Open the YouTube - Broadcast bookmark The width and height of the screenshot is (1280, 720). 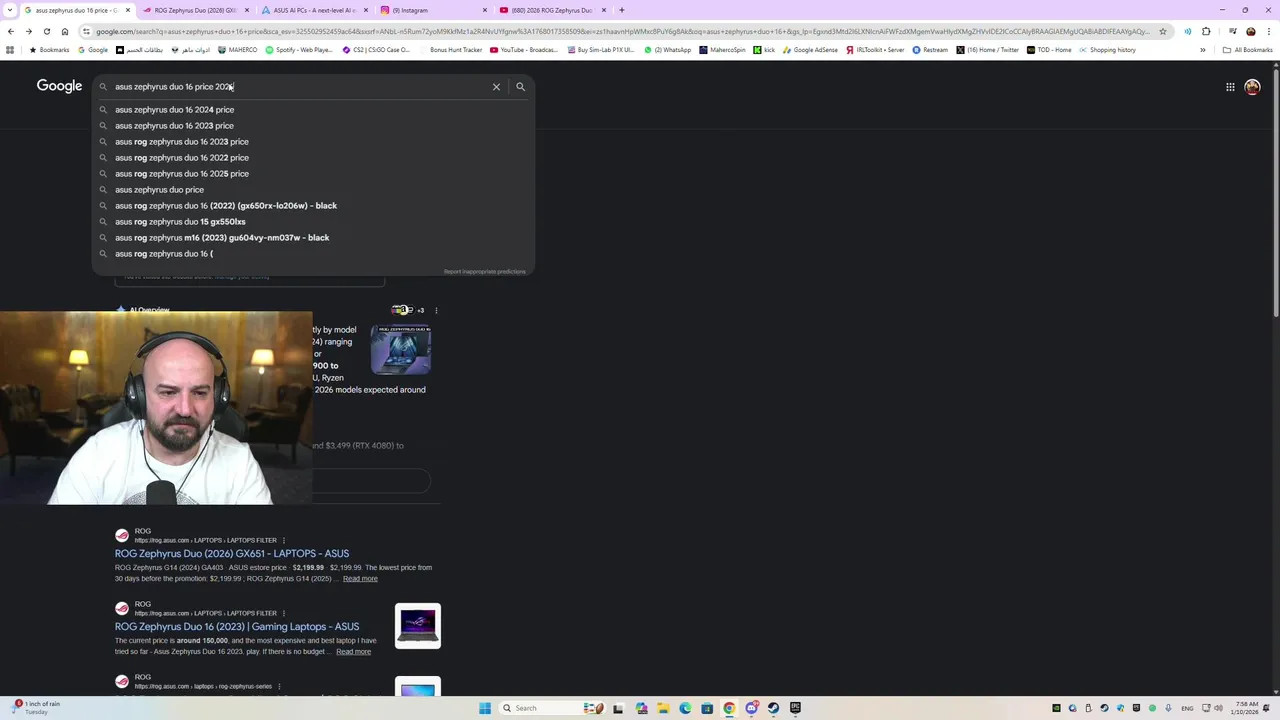coord(524,50)
